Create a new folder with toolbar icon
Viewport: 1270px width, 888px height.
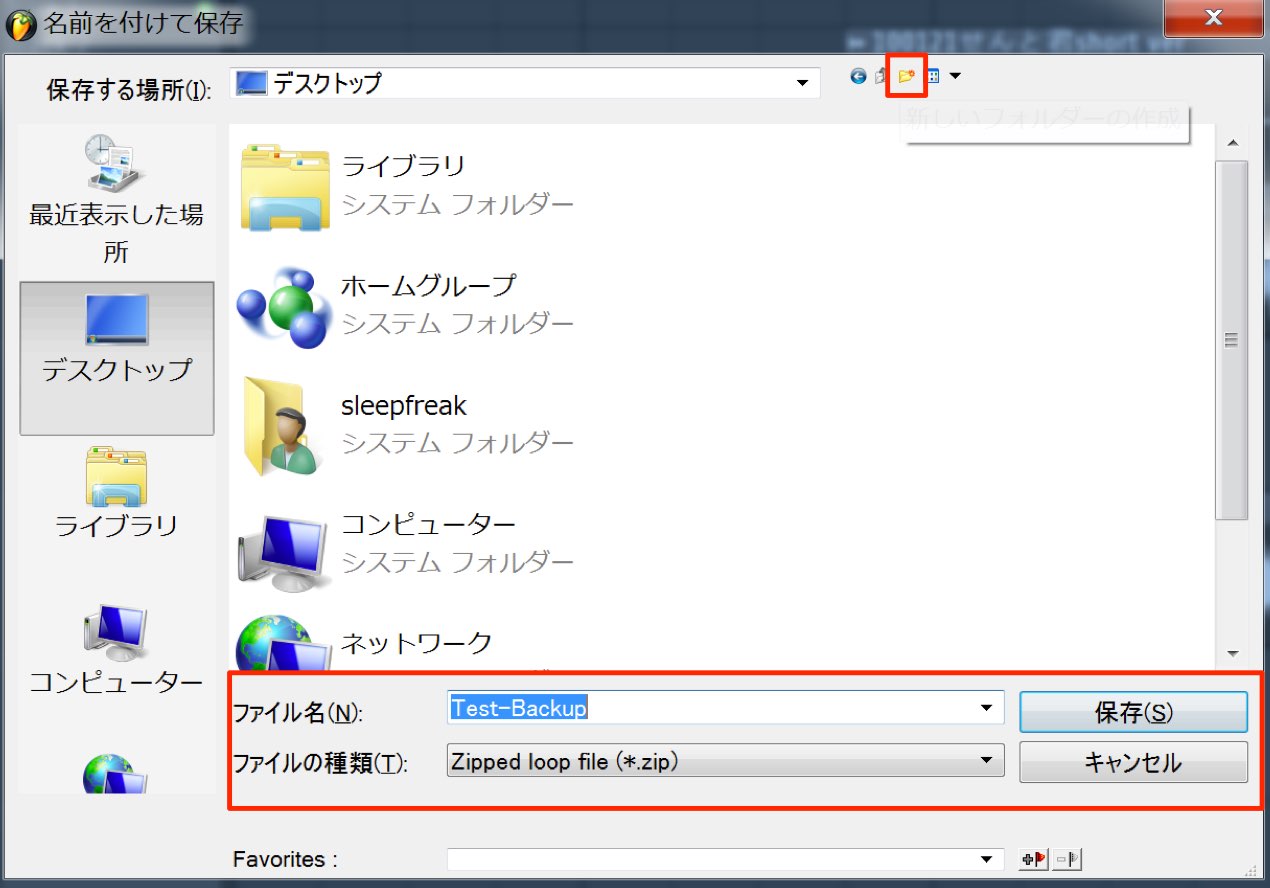pos(907,76)
